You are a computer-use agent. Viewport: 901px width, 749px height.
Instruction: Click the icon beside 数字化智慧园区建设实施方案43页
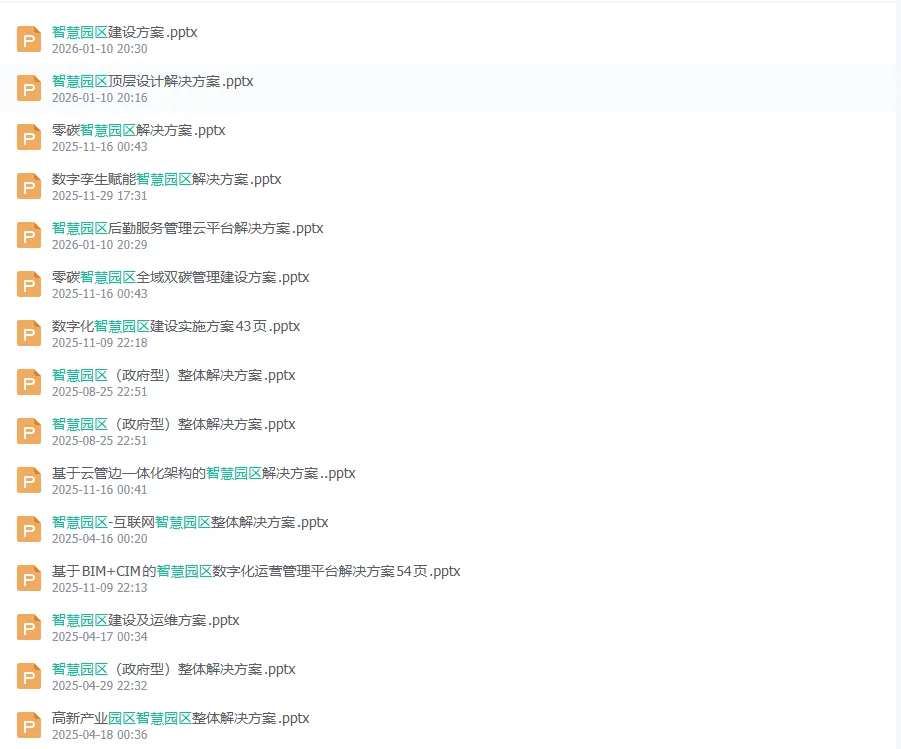[x=28, y=333]
